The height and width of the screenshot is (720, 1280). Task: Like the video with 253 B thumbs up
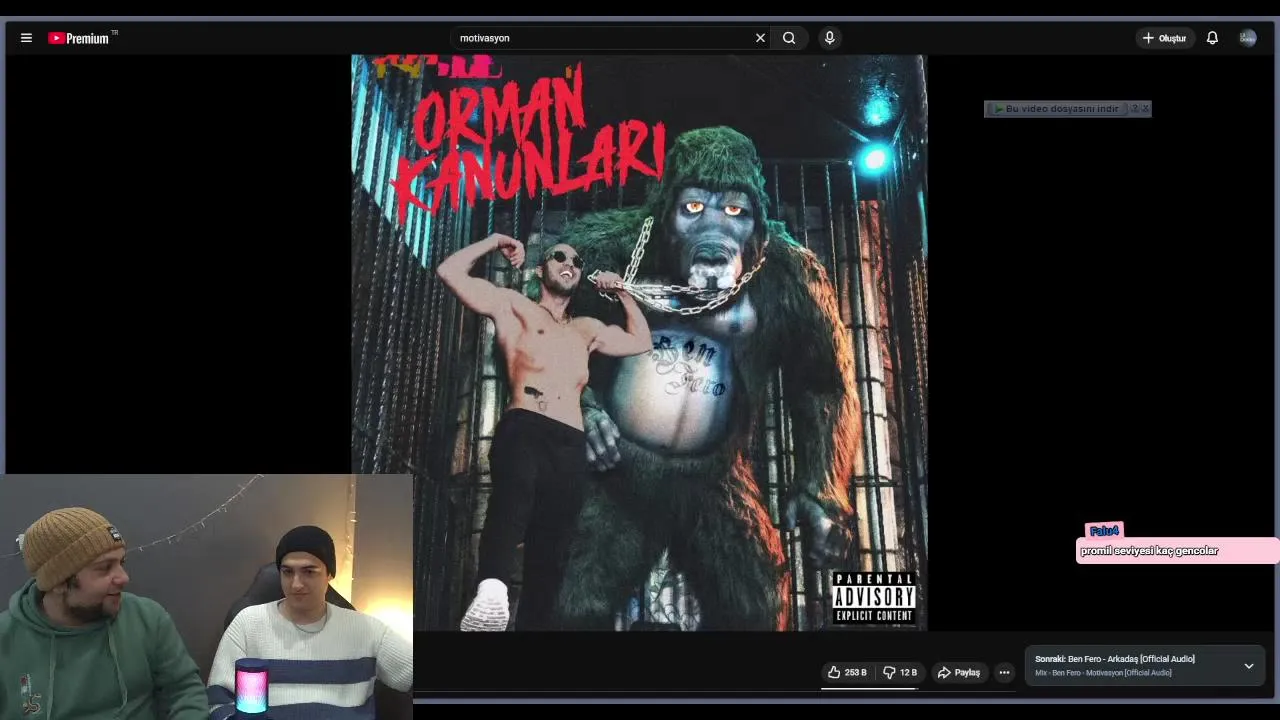(846, 672)
